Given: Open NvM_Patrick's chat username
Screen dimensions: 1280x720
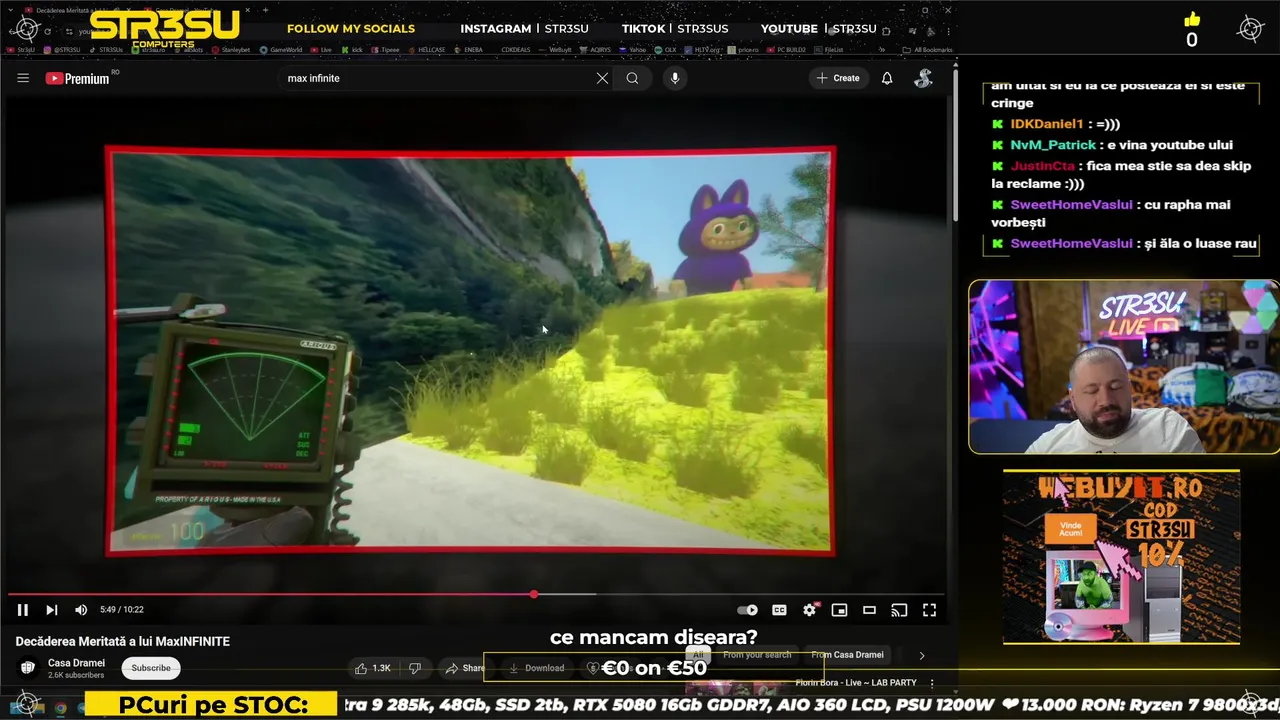Looking at the screenshot, I should point(1053,145).
